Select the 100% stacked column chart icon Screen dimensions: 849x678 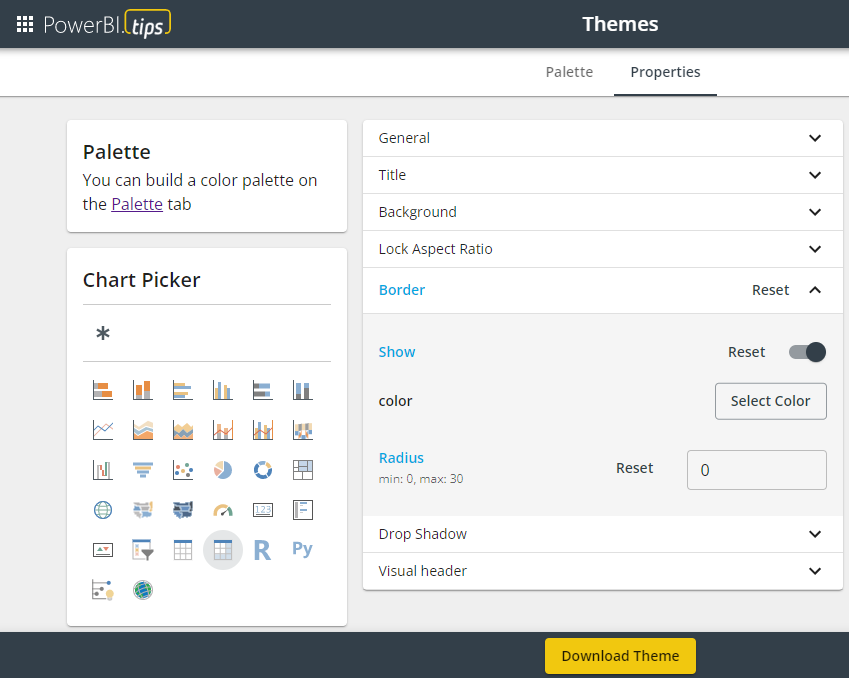tap(303, 390)
